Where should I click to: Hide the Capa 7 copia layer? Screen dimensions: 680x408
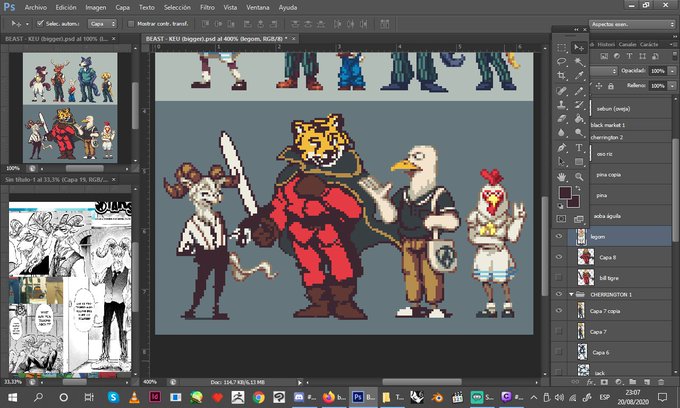pos(559,310)
